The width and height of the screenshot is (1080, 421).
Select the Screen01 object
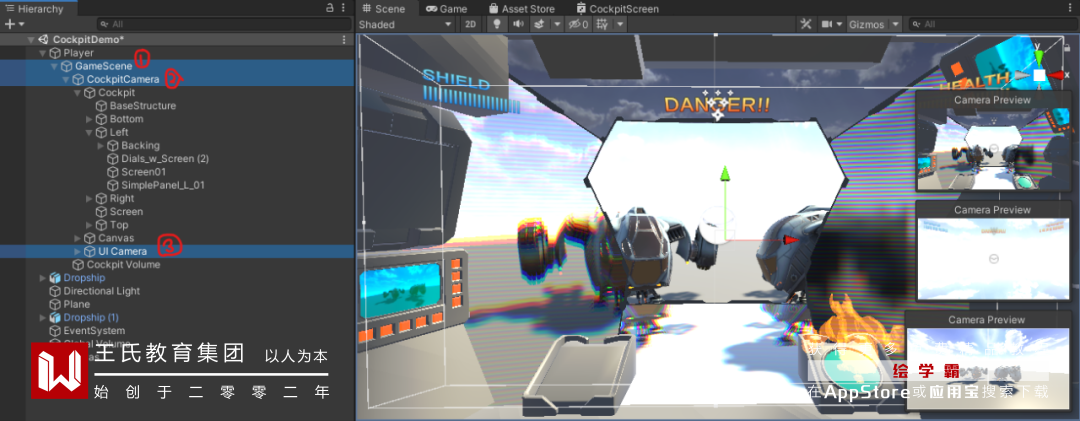tap(143, 172)
